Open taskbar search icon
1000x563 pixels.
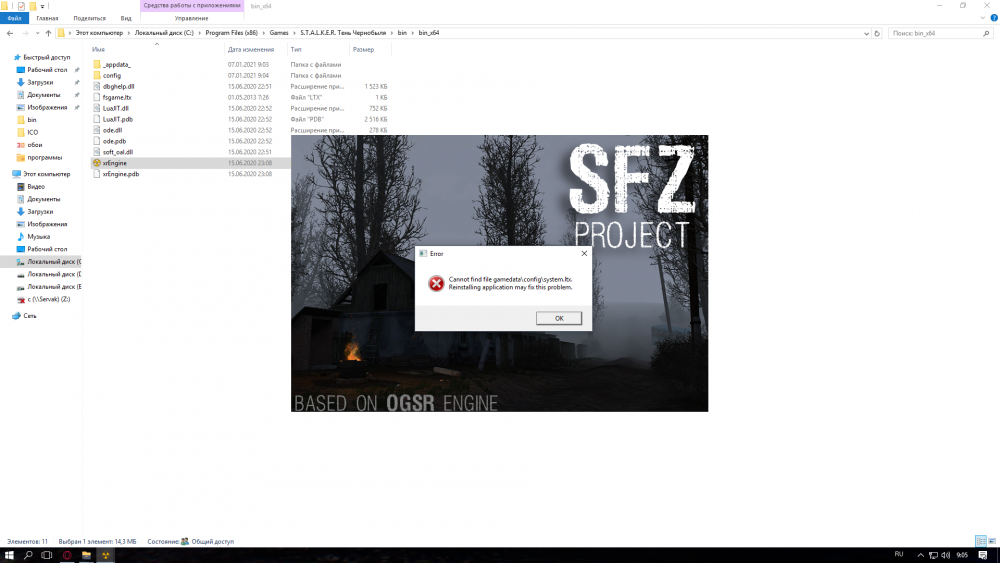(x=28, y=555)
